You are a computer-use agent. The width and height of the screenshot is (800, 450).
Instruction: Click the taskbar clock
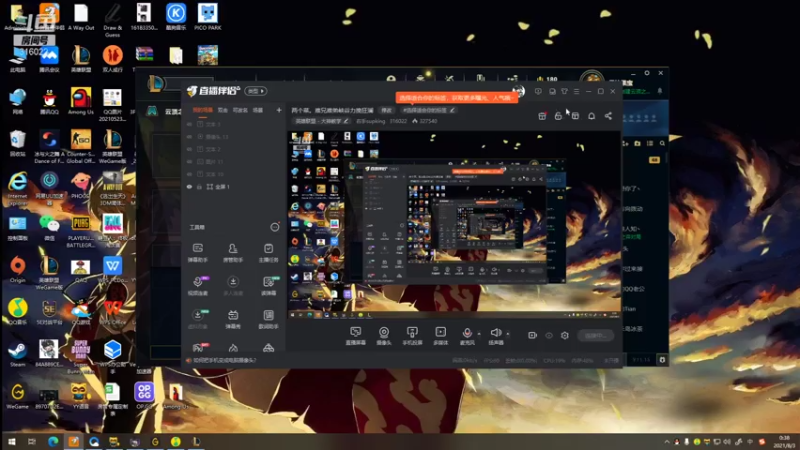click(783, 442)
